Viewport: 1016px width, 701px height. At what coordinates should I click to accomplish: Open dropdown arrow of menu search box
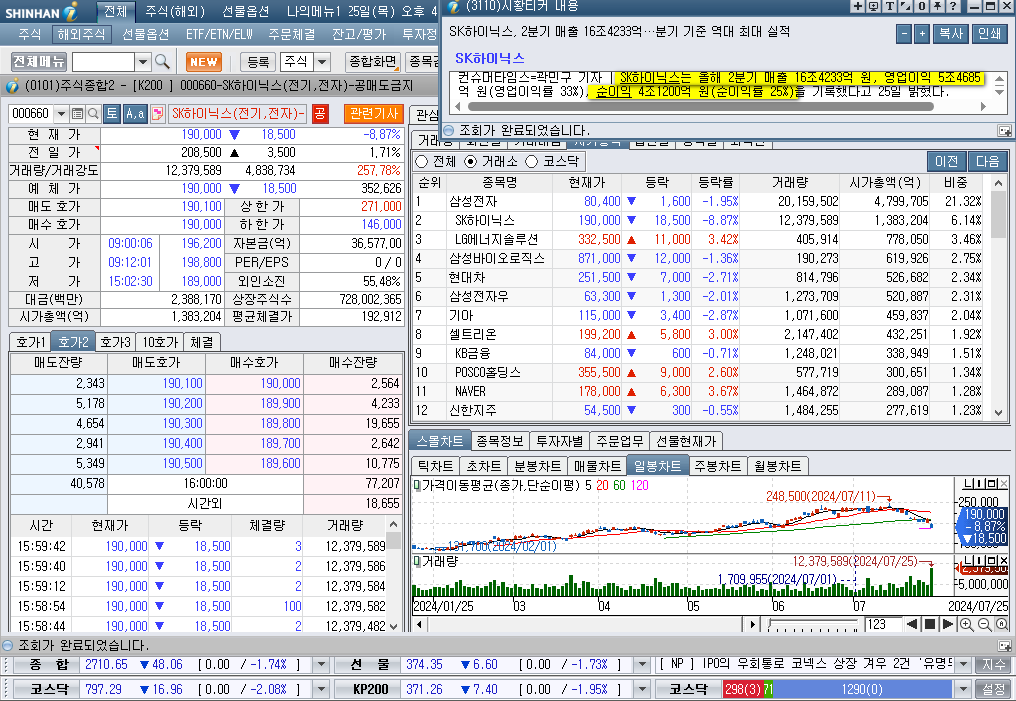pyautogui.click(x=143, y=62)
